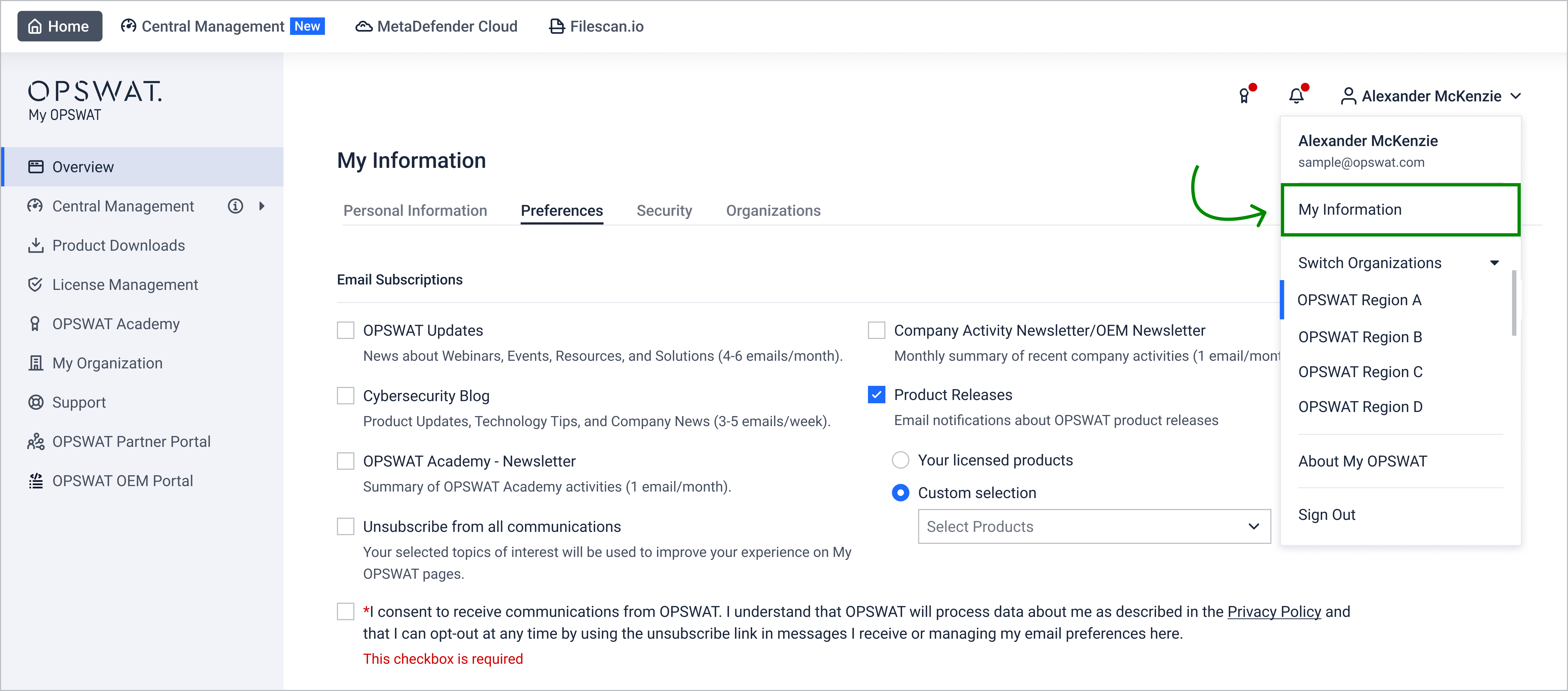This screenshot has height=691, width=1568.
Task: Click the MetaDefender Cloud cloud icon
Action: click(x=363, y=26)
